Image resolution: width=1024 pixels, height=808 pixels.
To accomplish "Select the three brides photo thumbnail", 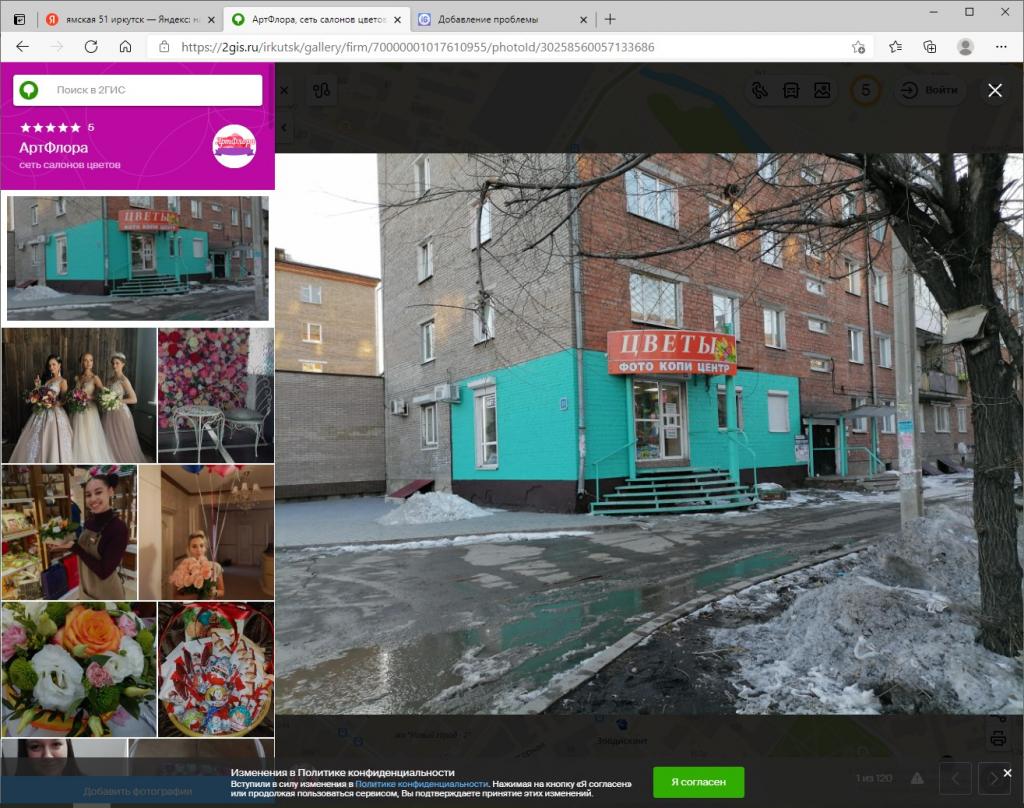I will [x=79, y=395].
